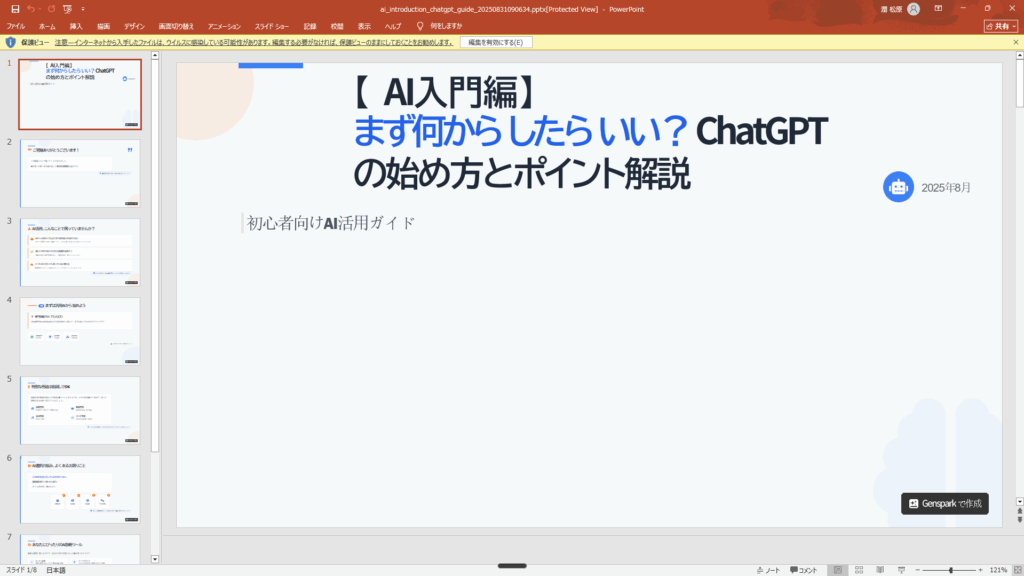The width and height of the screenshot is (1024, 576).
Task: Select slide 1 thumbnail
Action: (80, 95)
